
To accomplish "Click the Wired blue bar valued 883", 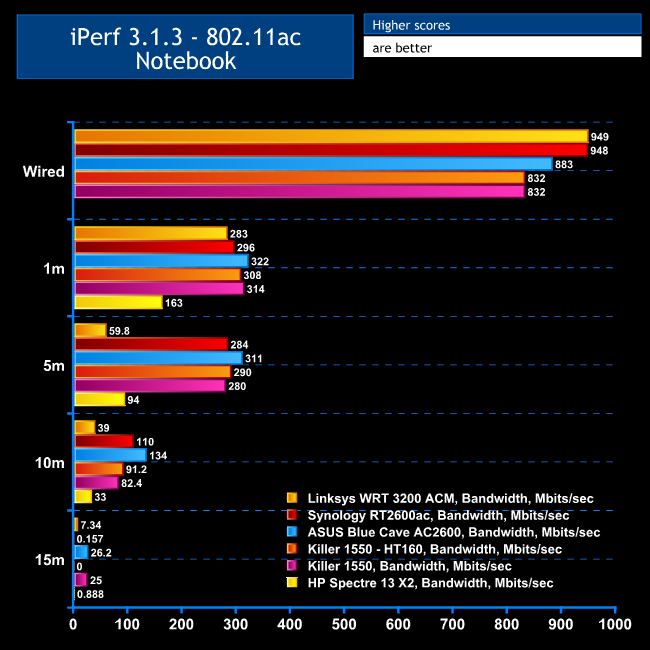I will (313, 164).
